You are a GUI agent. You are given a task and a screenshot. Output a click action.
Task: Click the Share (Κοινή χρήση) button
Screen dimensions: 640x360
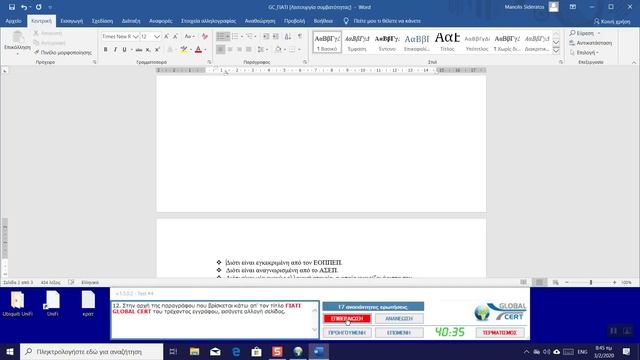(x=612, y=21)
